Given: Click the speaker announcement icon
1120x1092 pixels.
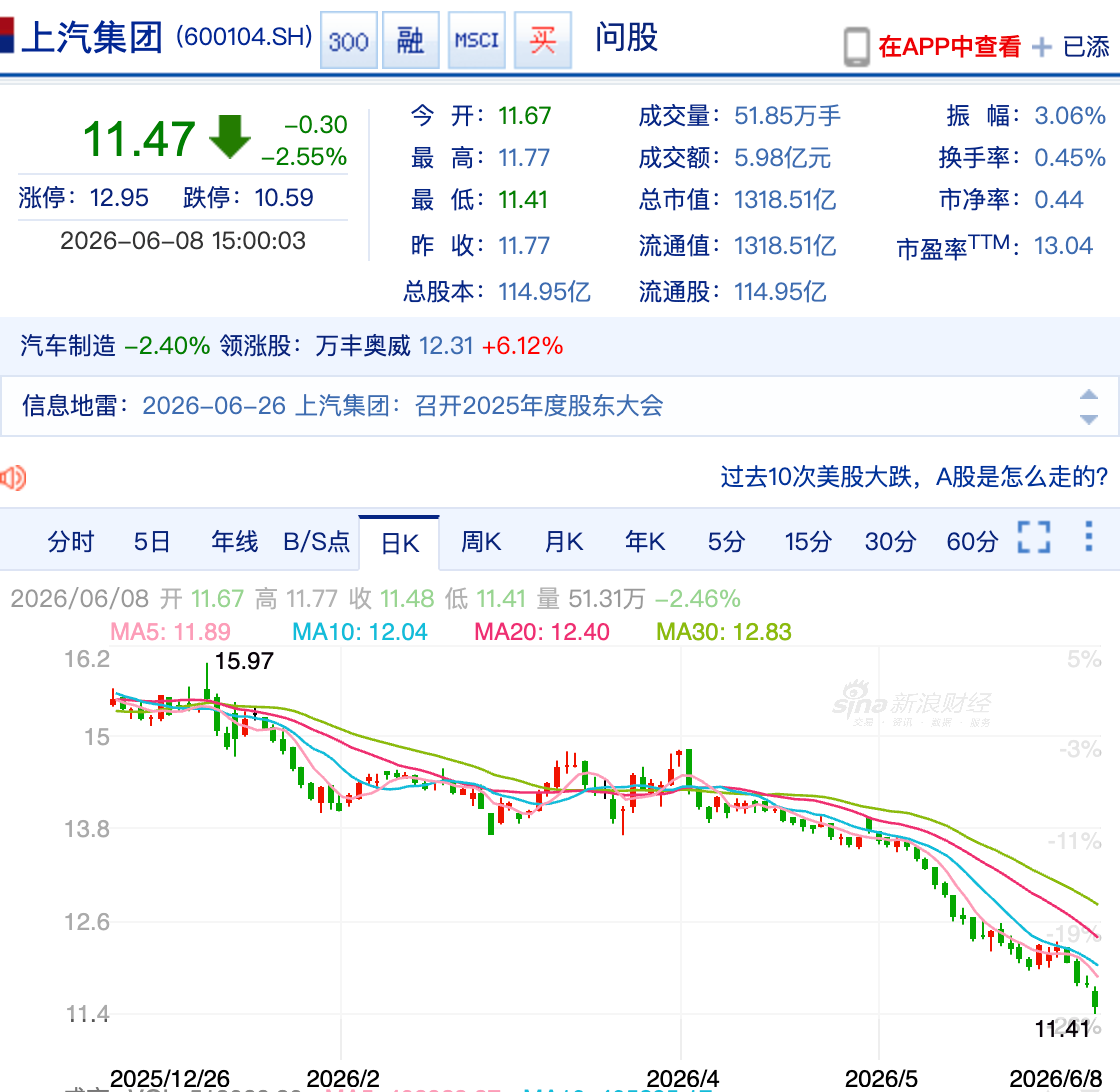Looking at the screenshot, I should [x=13, y=477].
